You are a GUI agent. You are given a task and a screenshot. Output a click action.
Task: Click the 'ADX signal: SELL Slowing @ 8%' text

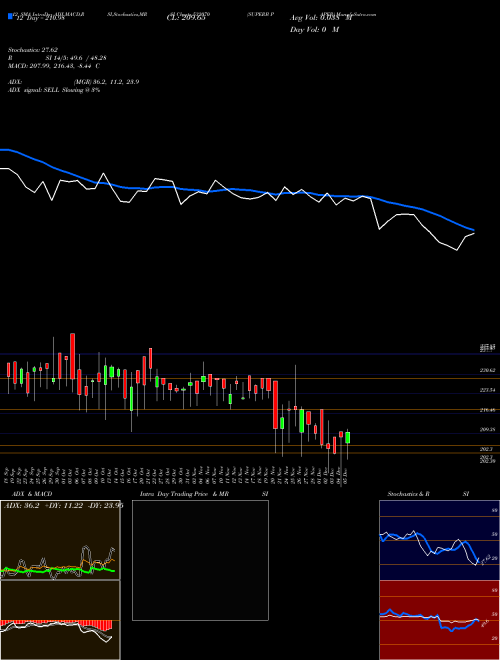(54, 90)
